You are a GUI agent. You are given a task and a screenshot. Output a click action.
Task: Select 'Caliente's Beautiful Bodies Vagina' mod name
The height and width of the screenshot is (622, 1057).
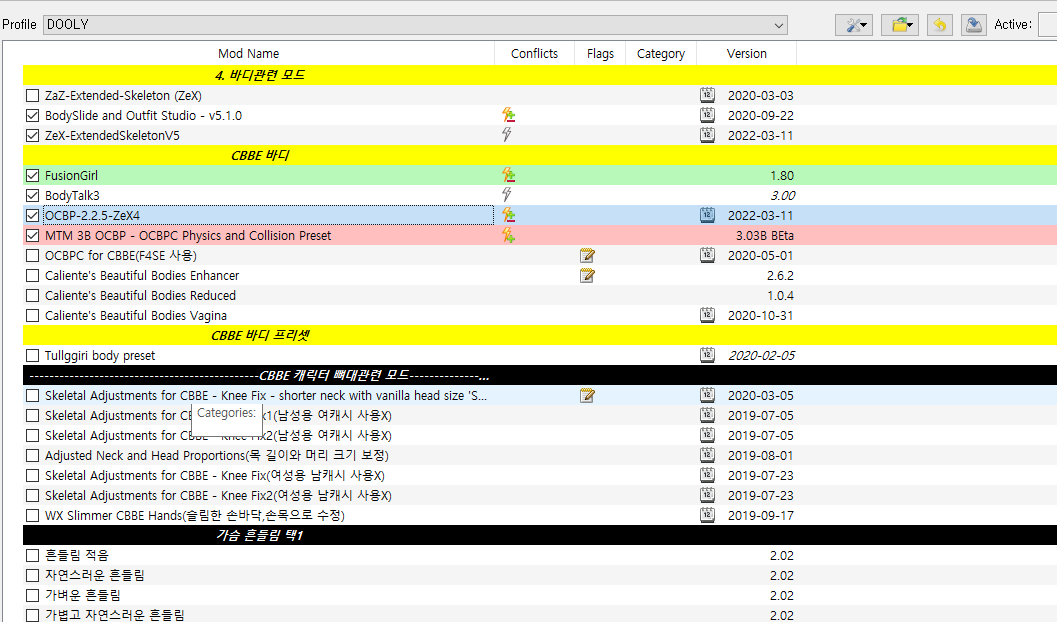[x=135, y=315]
